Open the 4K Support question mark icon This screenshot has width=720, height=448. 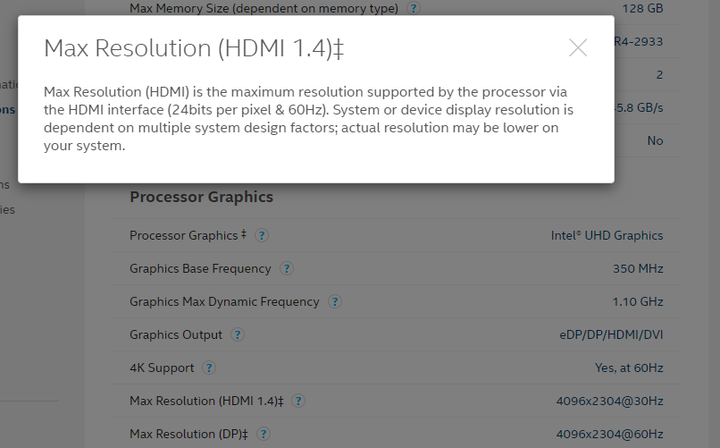(209, 368)
